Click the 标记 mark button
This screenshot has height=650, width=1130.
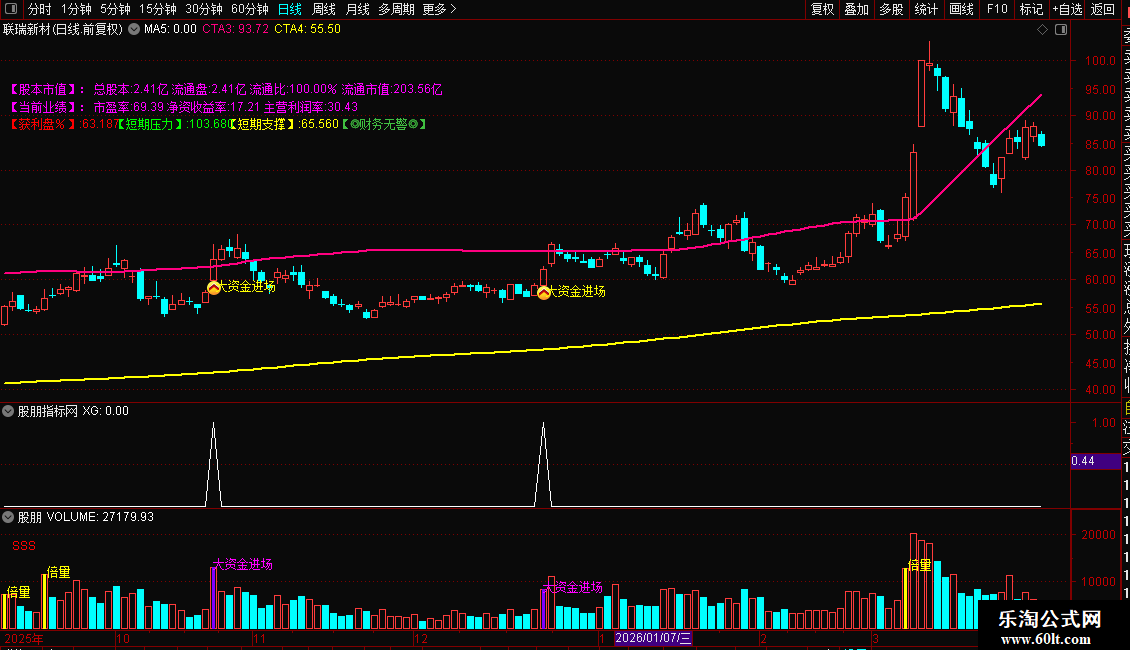click(x=1031, y=9)
